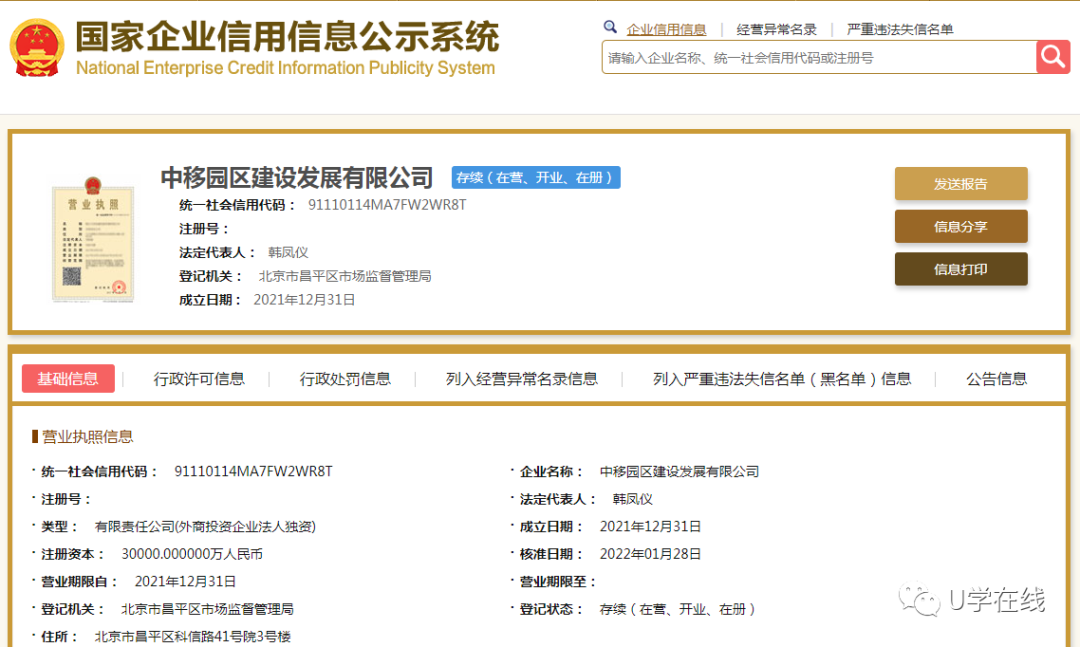Click the 成立日期 value in license info
Screen dimensions: 1080x647
(650, 526)
